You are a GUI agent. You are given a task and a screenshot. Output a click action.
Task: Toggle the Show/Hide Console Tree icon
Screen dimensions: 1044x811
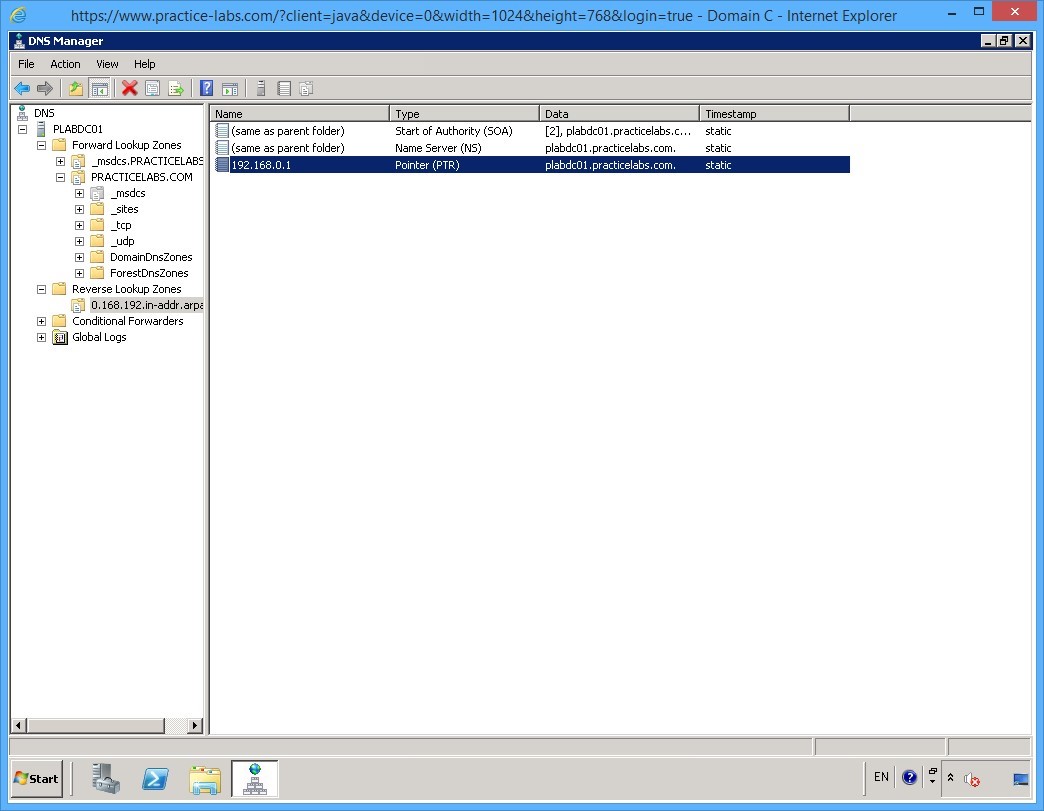pyautogui.click(x=100, y=88)
